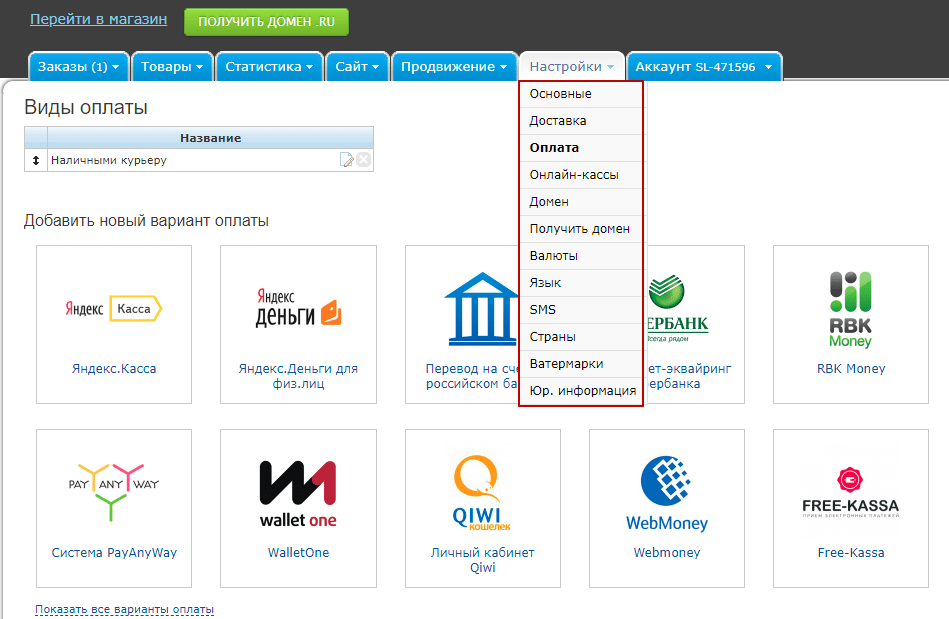Delete the Наличными курьеру payment row
The height and width of the screenshot is (619, 949).
click(364, 160)
